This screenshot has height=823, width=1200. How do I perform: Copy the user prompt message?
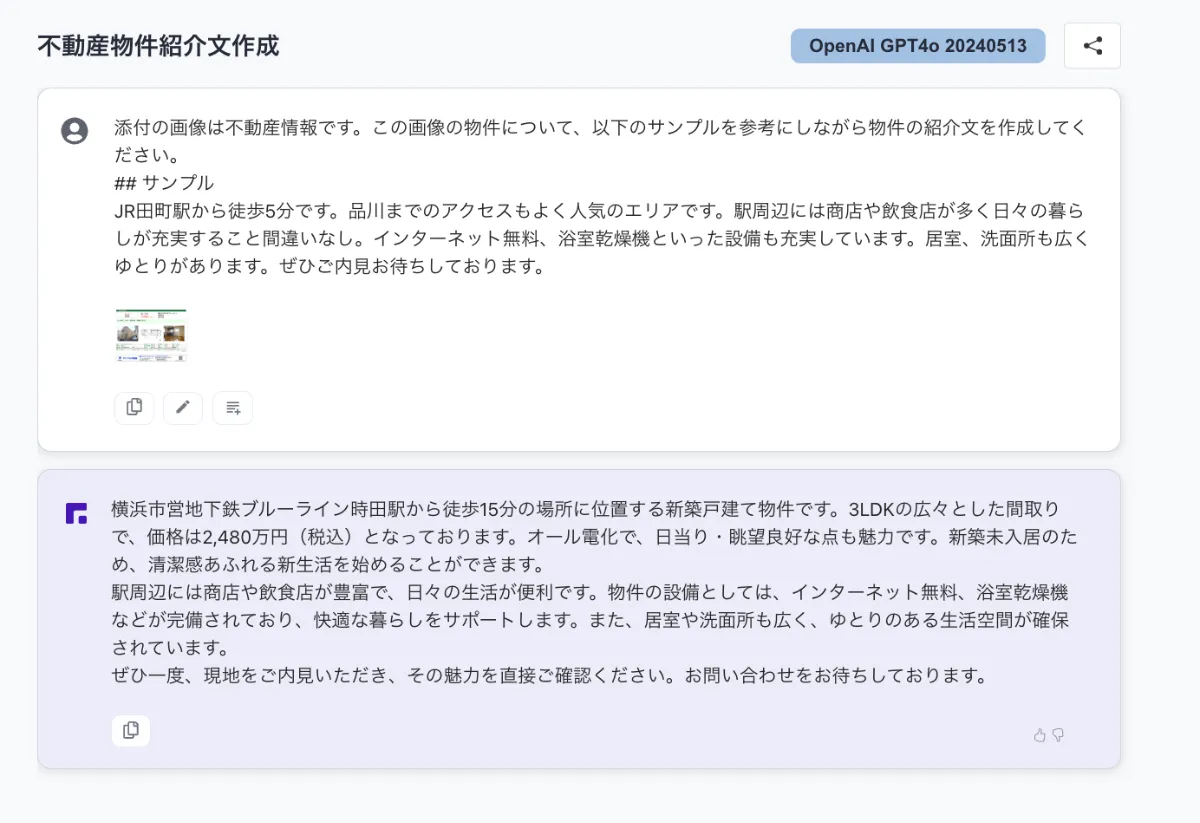click(134, 407)
